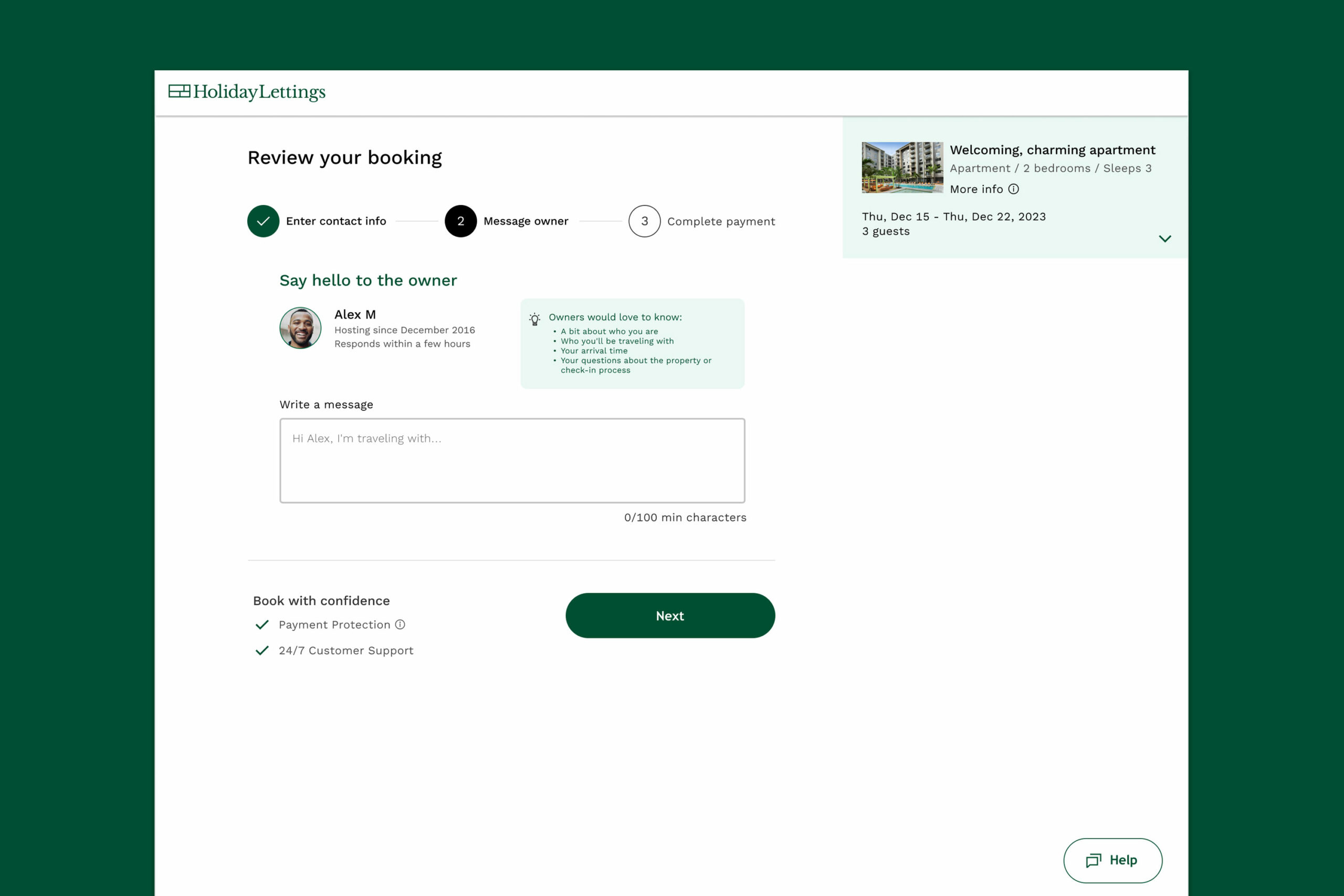Jump to the Complete payment step
The height and width of the screenshot is (896, 1344).
tap(721, 222)
